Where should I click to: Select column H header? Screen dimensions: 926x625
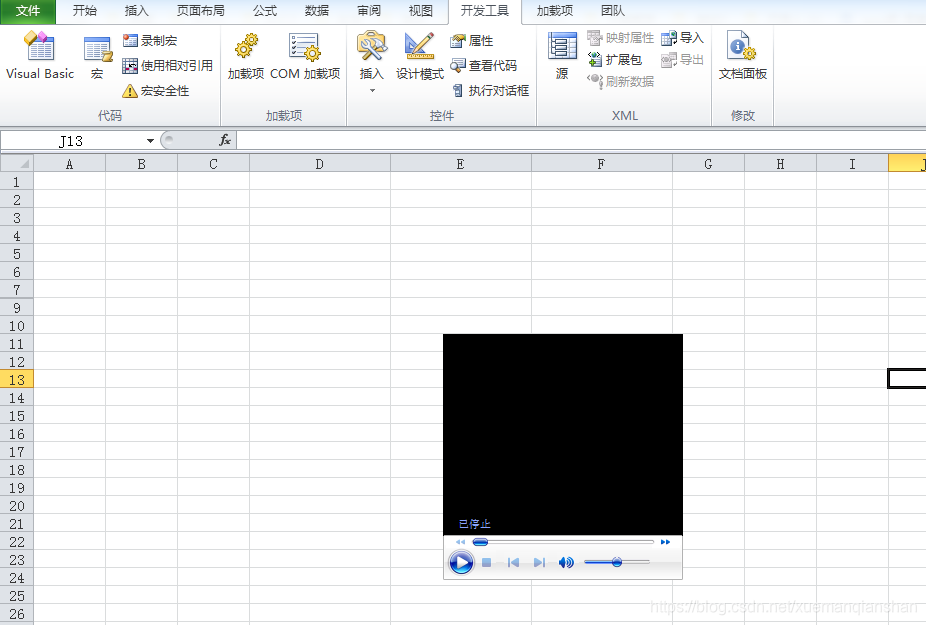click(780, 164)
